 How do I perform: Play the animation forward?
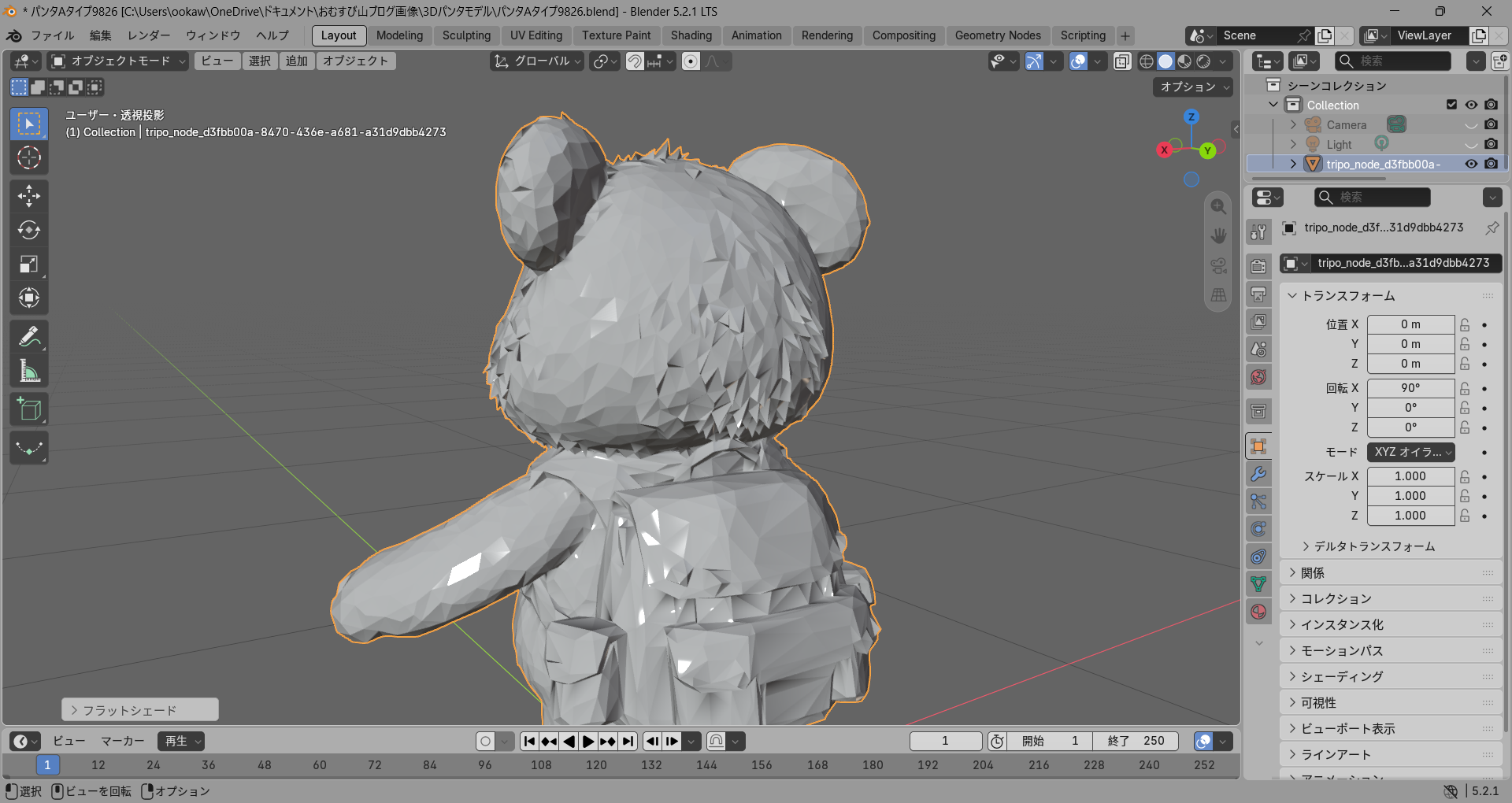click(x=588, y=741)
